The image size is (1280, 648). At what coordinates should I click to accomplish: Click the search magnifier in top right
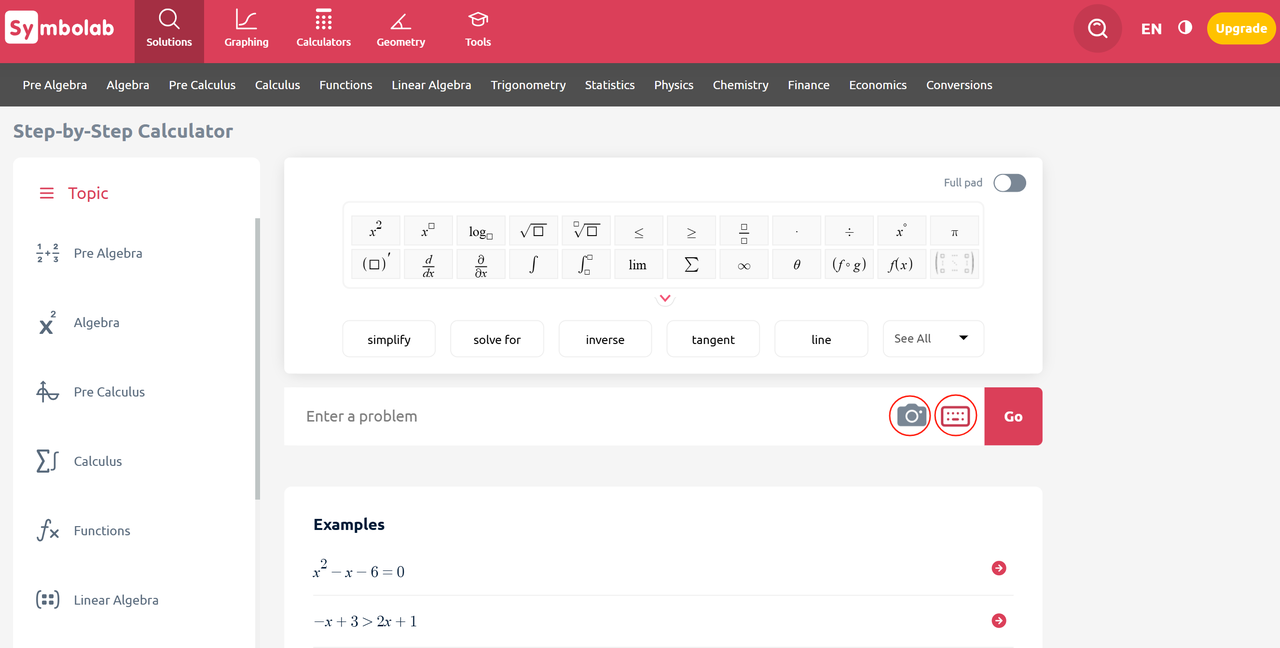[x=1098, y=28]
